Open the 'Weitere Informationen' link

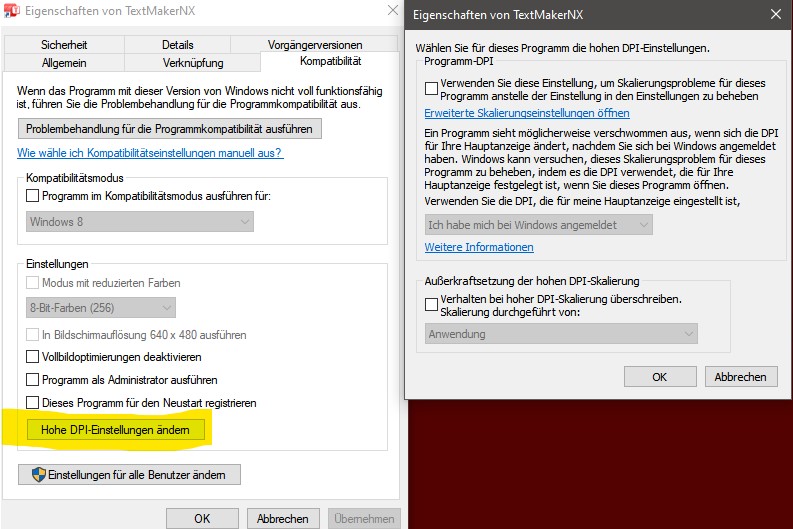click(x=479, y=247)
